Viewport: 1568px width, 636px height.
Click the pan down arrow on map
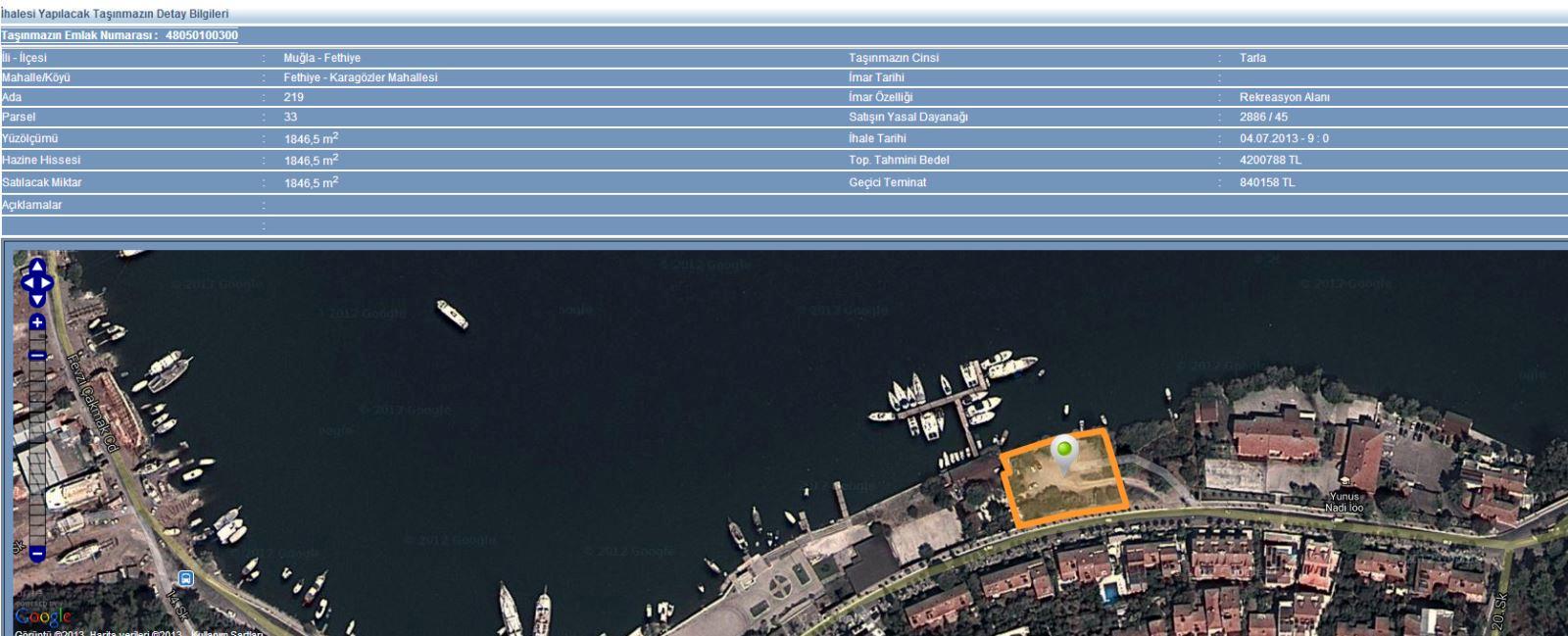tap(37, 301)
